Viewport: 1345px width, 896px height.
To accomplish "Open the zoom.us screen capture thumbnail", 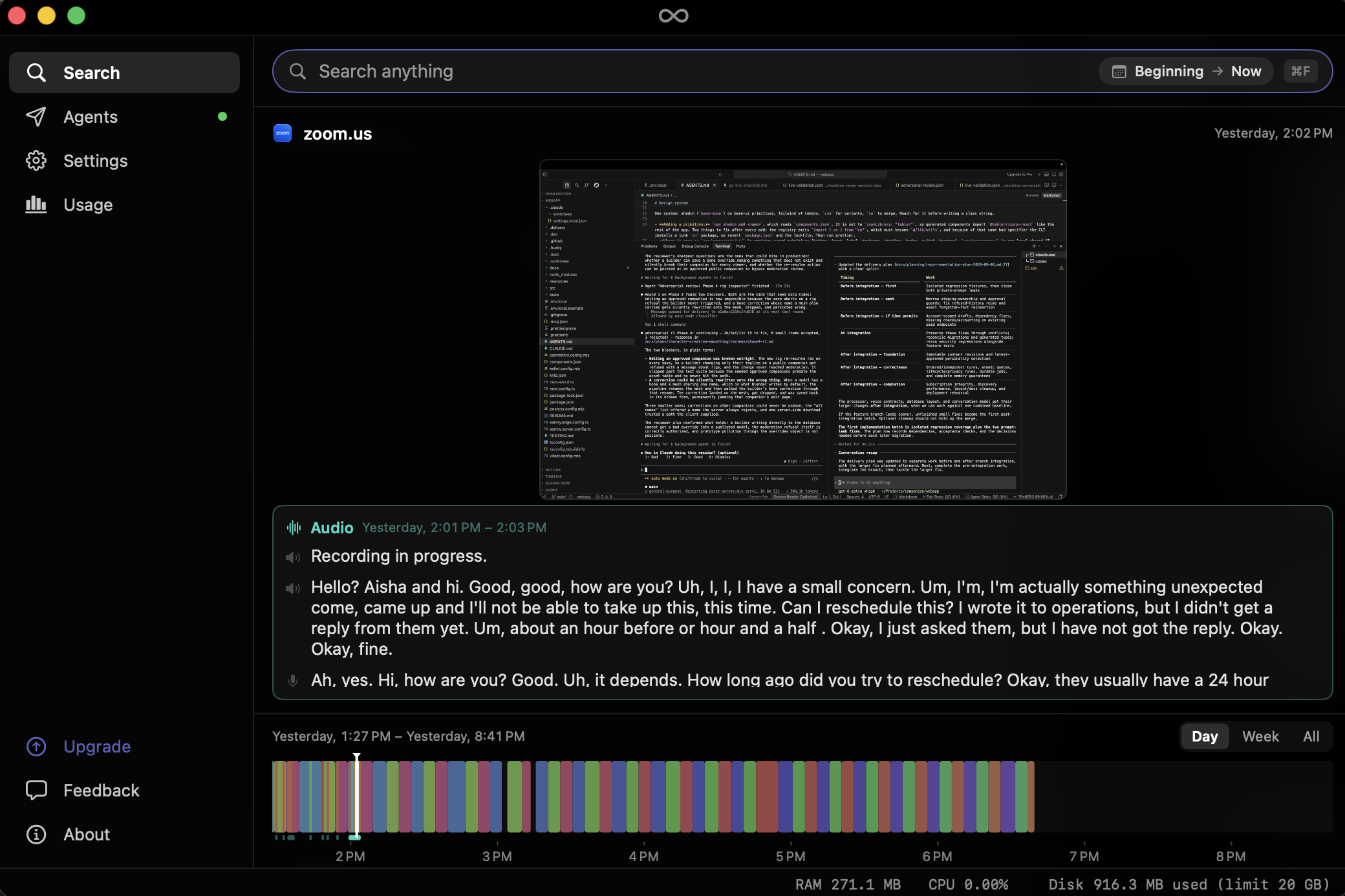I will pos(802,330).
